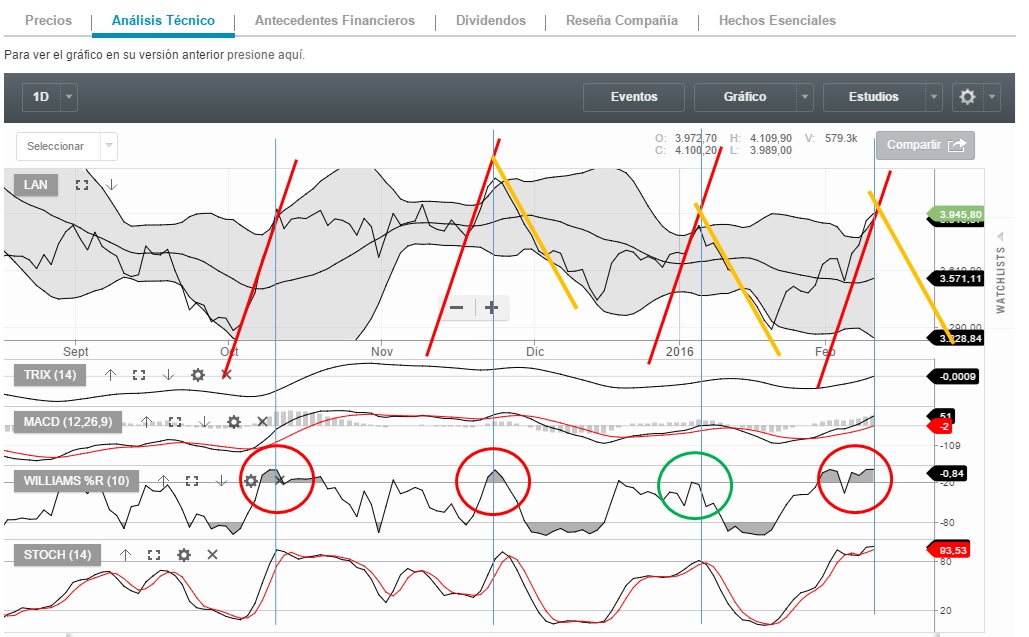This screenshot has height=637, width=1029.
Task: Open the Estudios menu button
Action: [873, 97]
